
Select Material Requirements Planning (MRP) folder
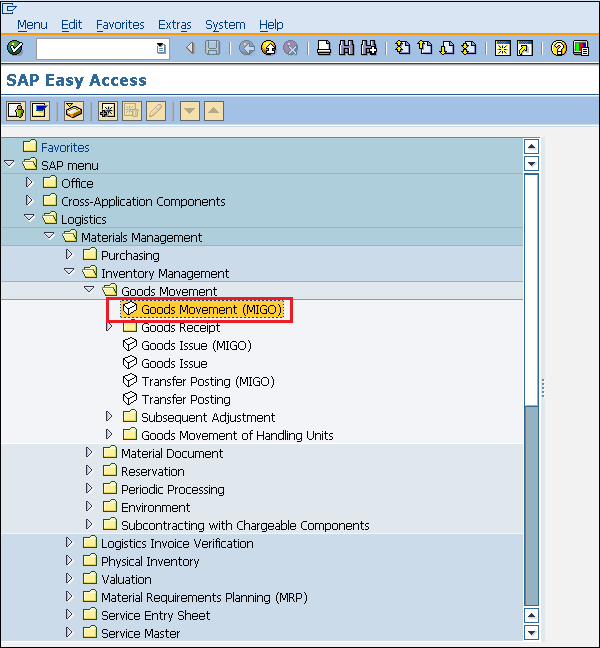pyautogui.click(x=205, y=598)
